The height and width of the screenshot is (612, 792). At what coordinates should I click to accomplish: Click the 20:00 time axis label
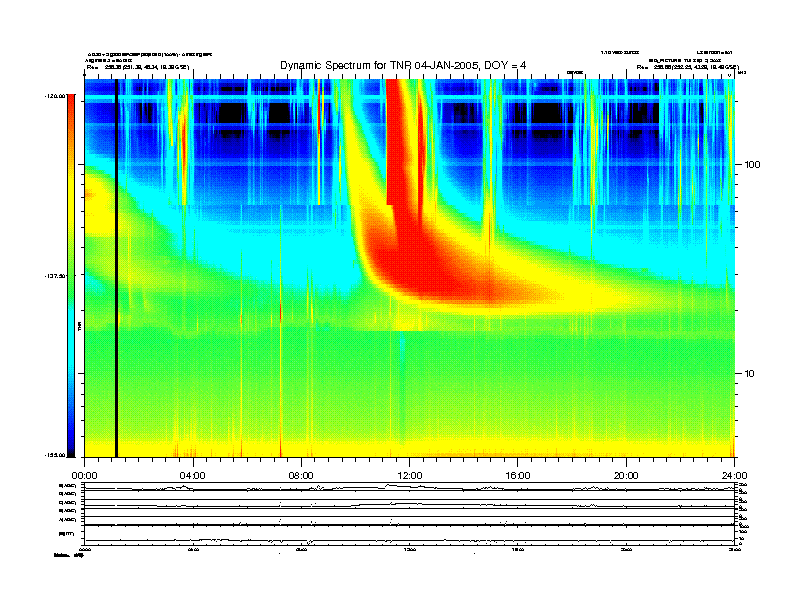(626, 476)
